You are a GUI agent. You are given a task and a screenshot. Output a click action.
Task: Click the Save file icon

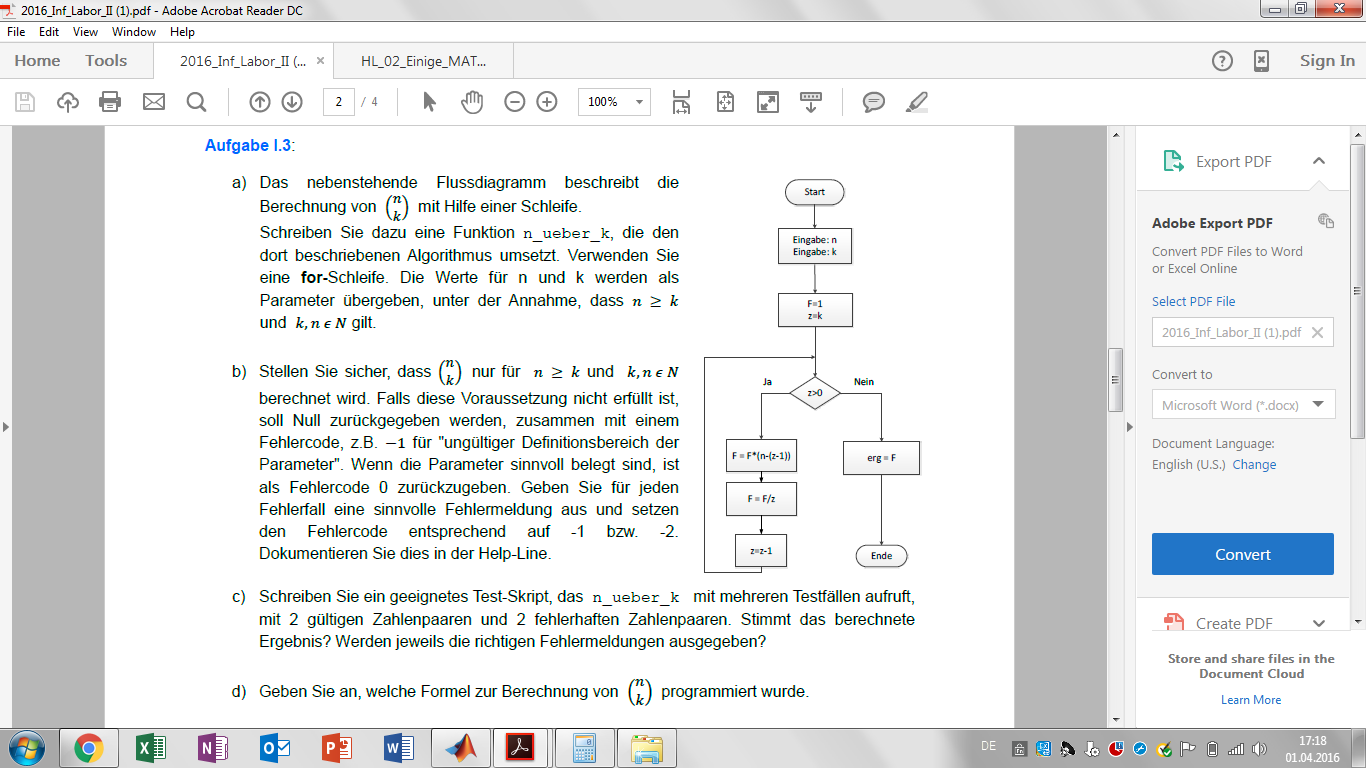point(25,102)
